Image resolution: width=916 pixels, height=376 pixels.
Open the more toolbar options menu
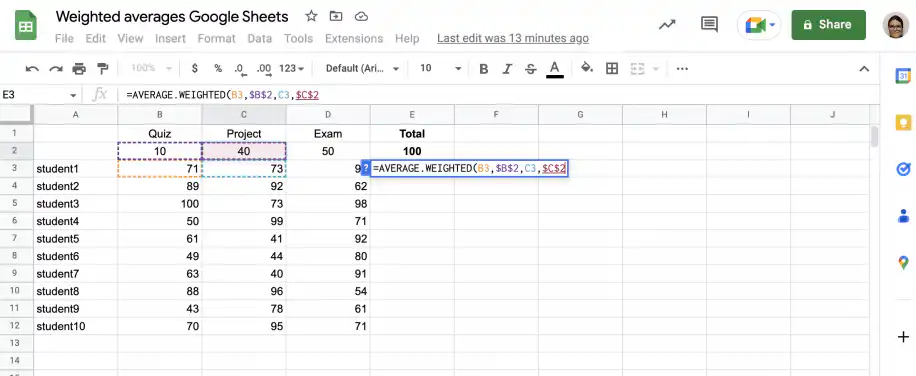point(682,69)
